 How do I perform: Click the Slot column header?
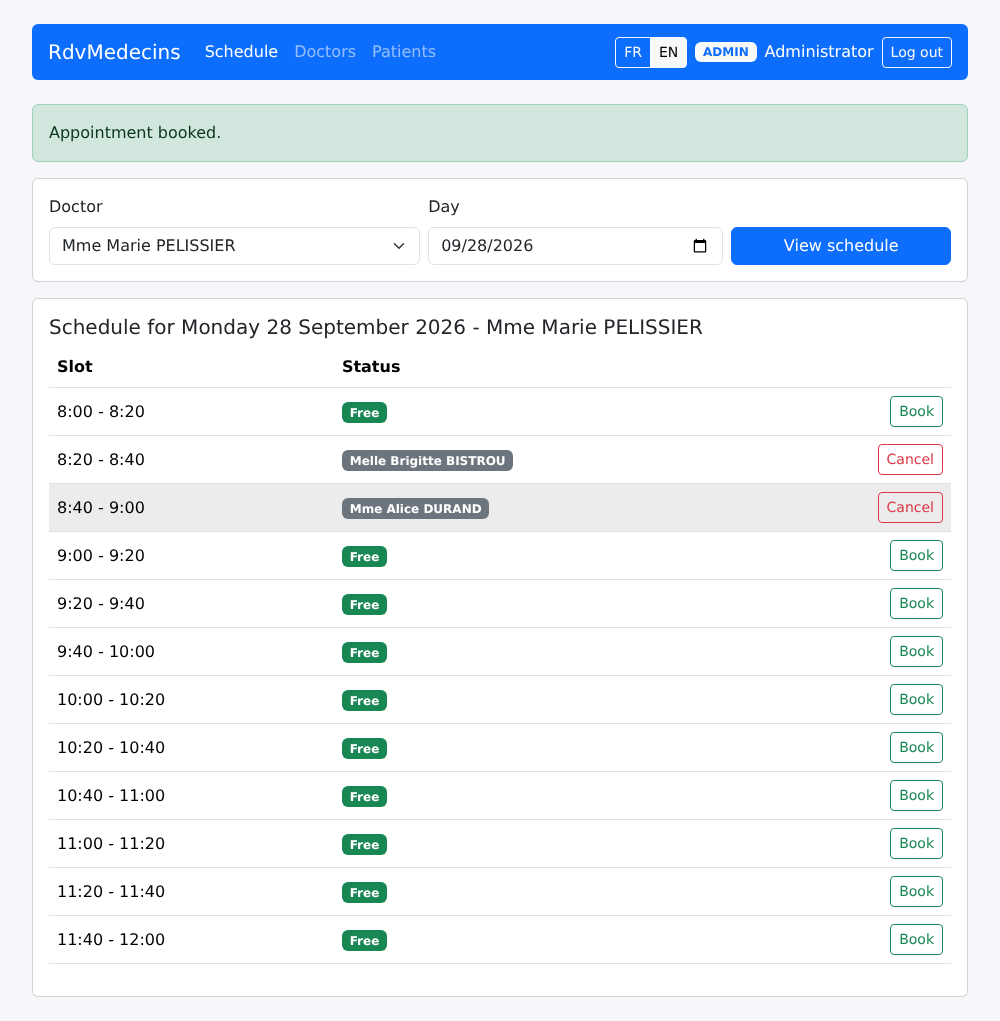pos(75,367)
